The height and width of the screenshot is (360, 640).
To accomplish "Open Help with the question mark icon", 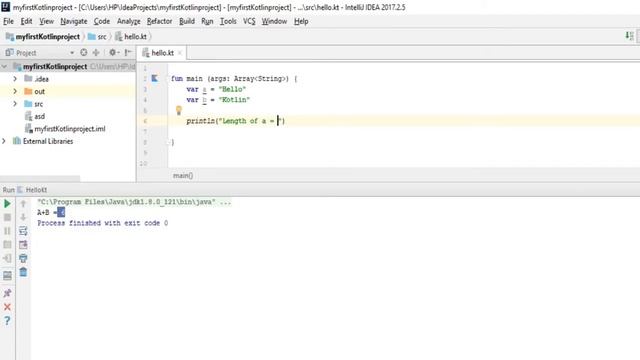I will 7,321.
